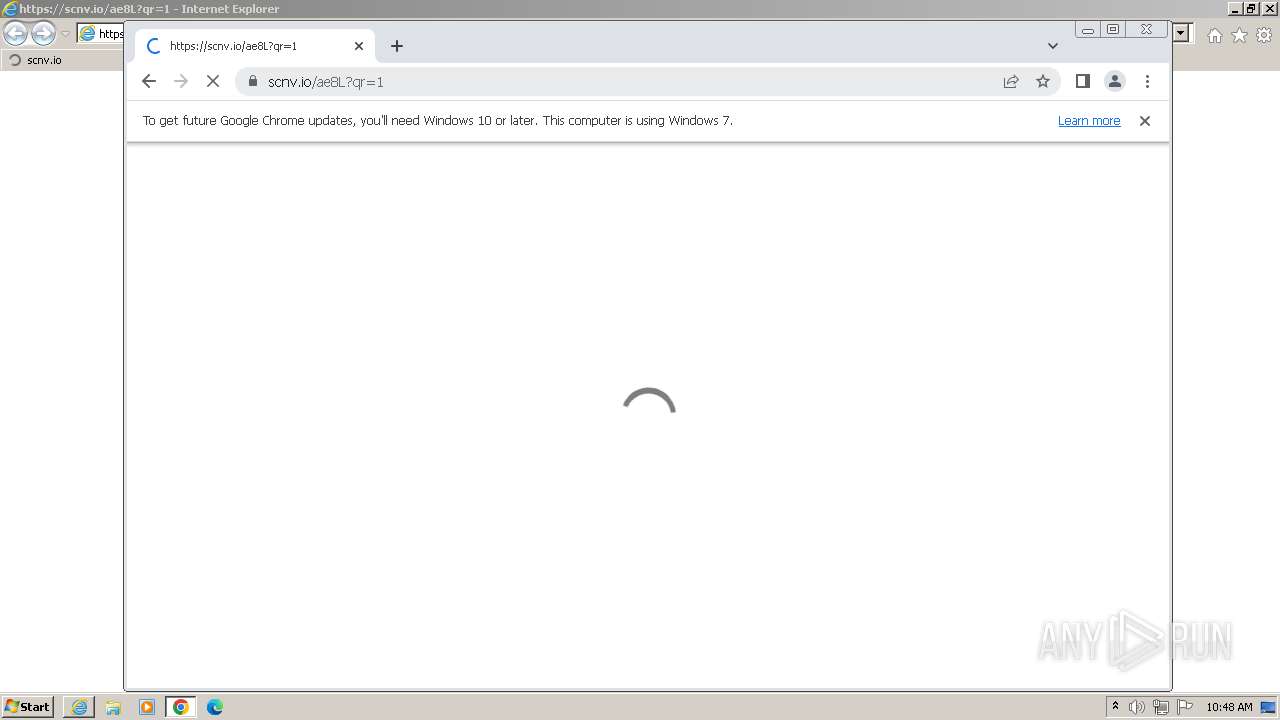Close the scnv.io Chrome tab
The height and width of the screenshot is (720, 1280).
click(x=359, y=46)
